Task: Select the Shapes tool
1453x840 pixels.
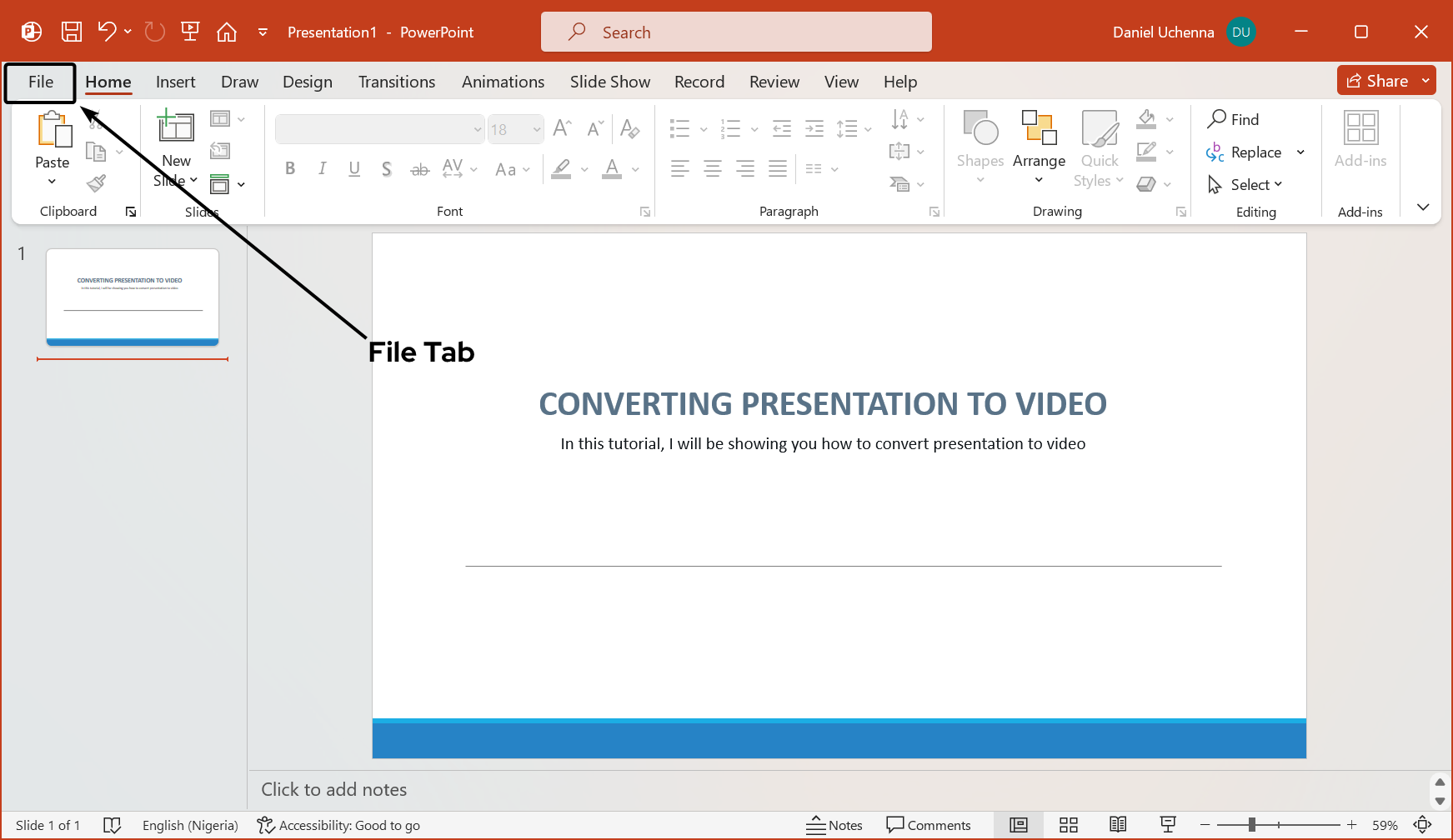Action: click(980, 147)
